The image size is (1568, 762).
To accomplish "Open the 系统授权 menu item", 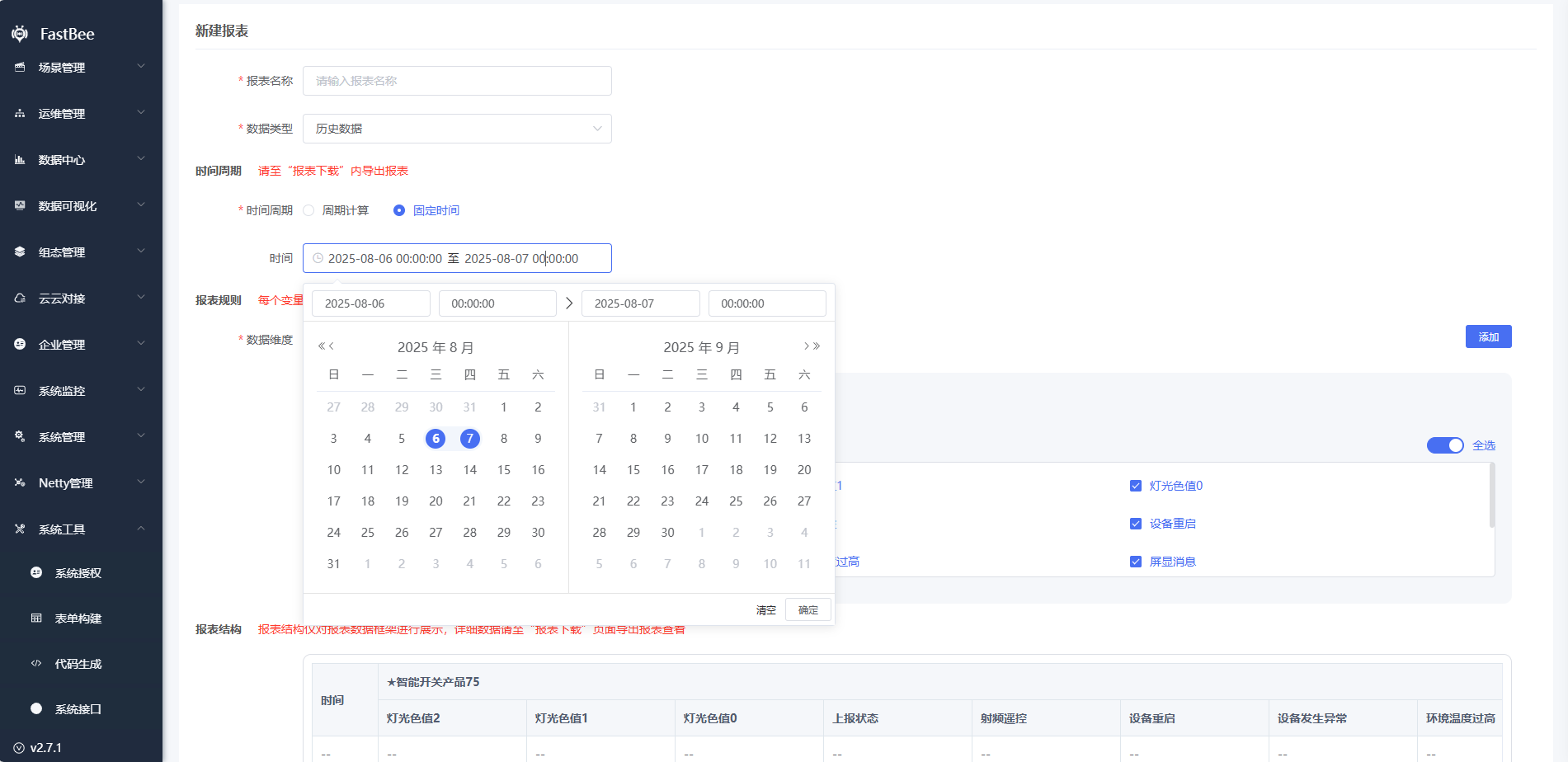I will point(78,573).
